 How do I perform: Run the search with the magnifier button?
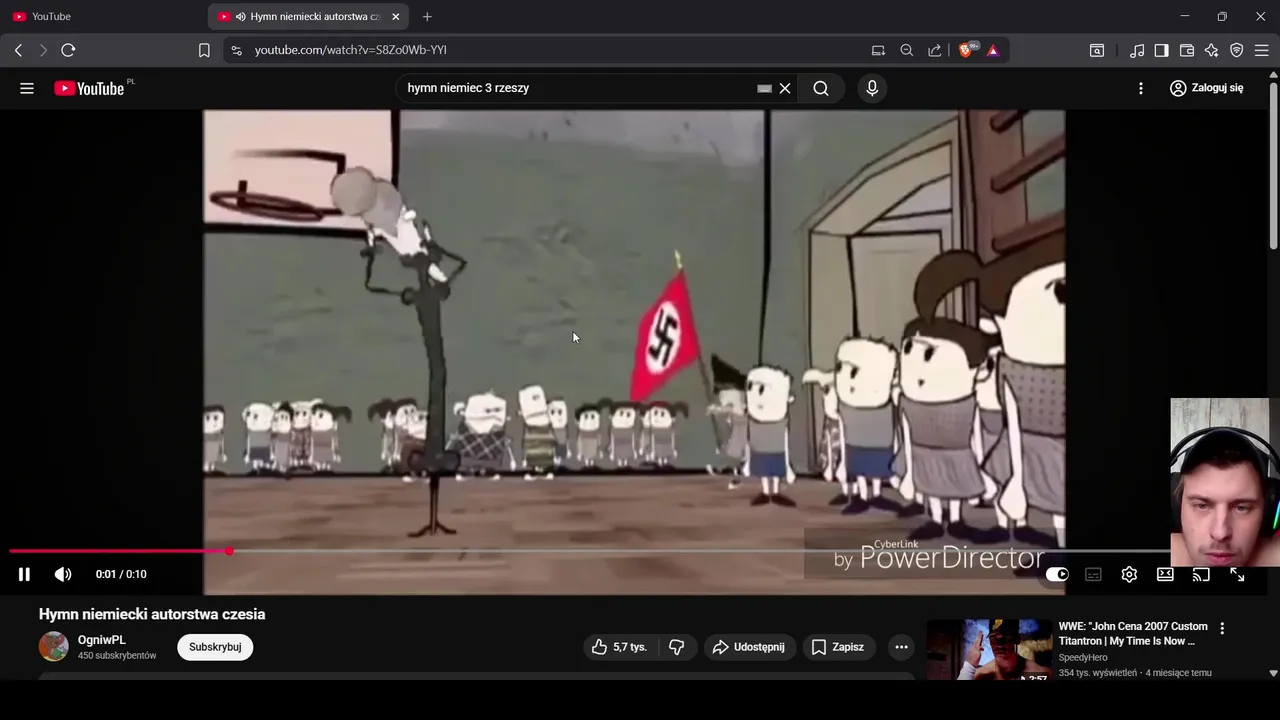click(x=821, y=88)
